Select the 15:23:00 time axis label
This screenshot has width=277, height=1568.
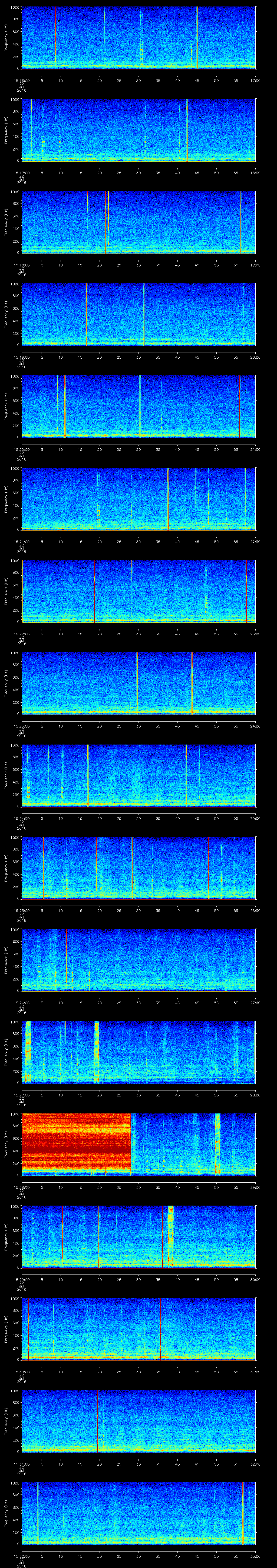[22, 726]
